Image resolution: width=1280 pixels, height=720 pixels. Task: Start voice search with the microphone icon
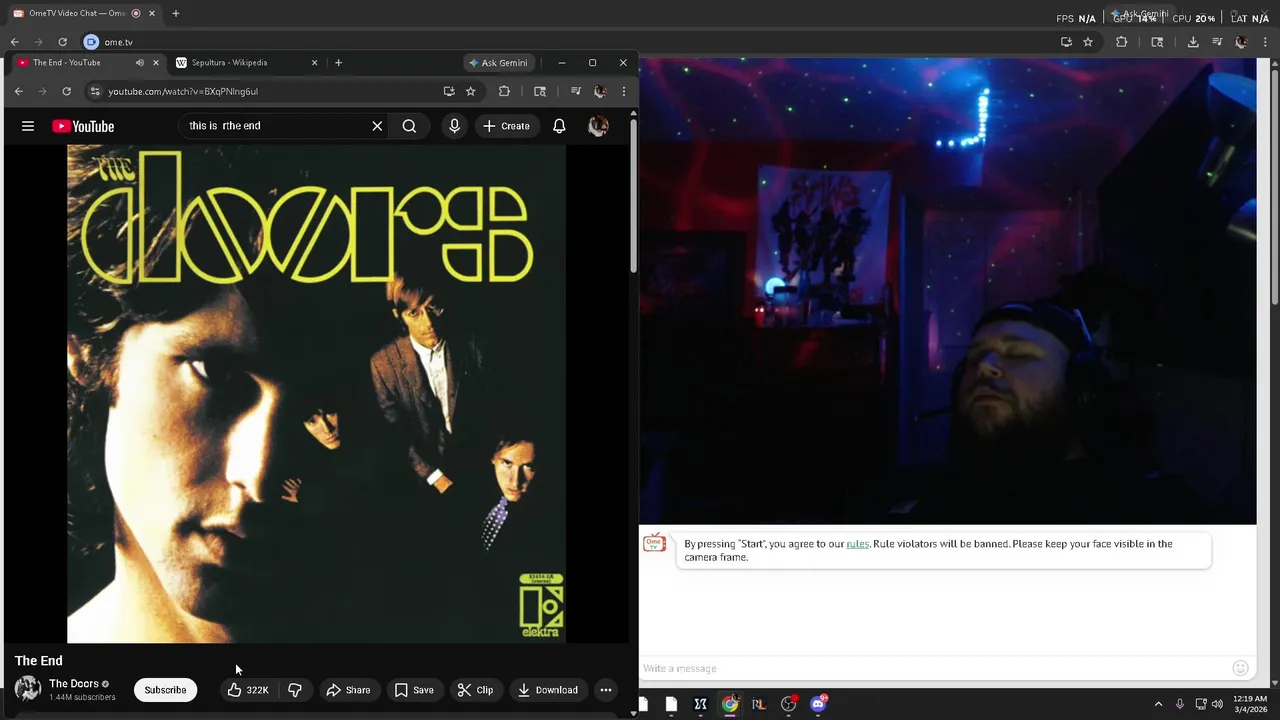click(x=454, y=126)
